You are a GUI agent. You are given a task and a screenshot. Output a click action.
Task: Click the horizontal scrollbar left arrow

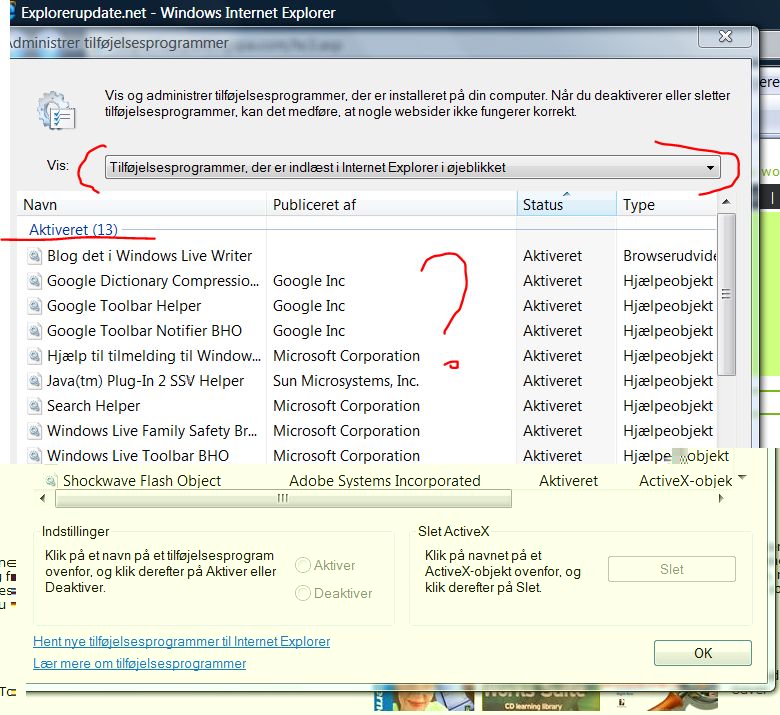point(42,498)
